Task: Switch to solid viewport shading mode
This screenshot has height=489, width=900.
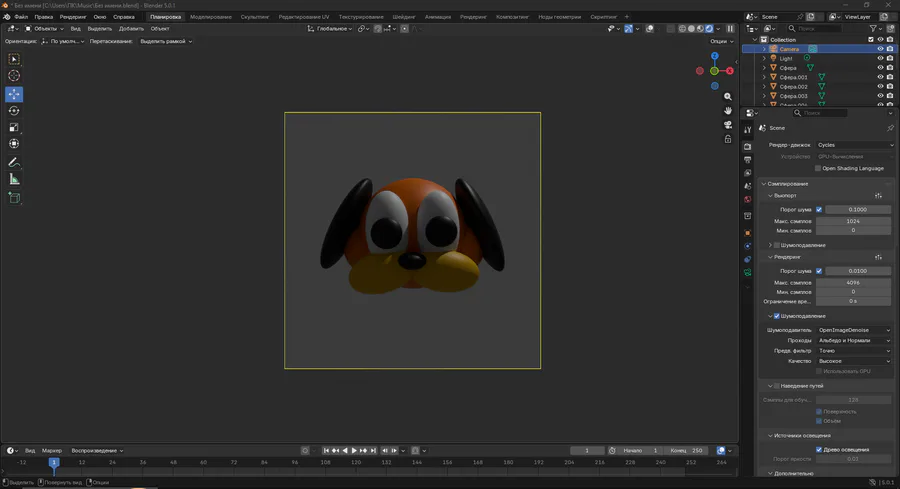Action: click(691, 29)
